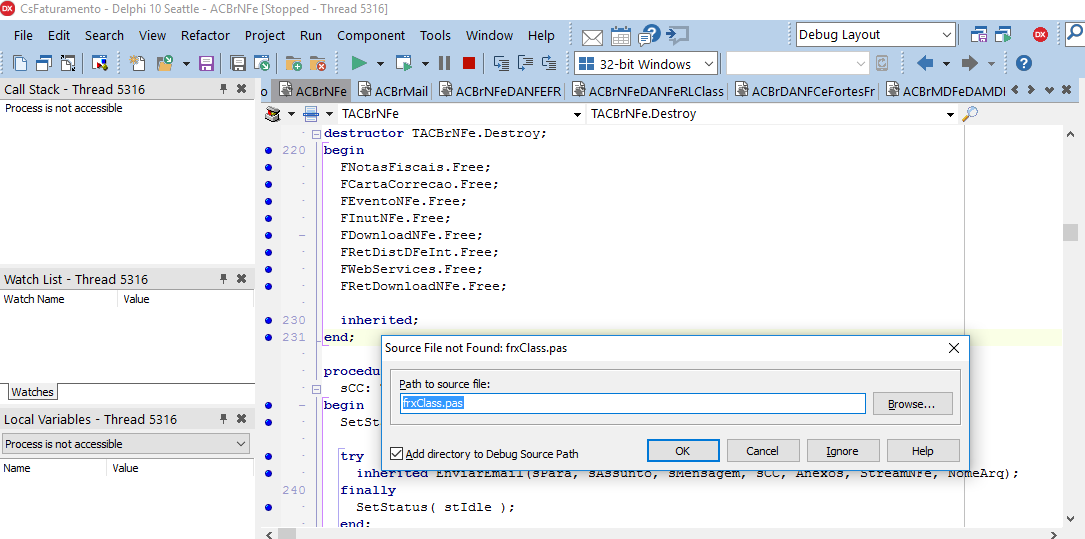The width and height of the screenshot is (1085, 539).
Task: Open the Tools menu
Action: (435, 35)
